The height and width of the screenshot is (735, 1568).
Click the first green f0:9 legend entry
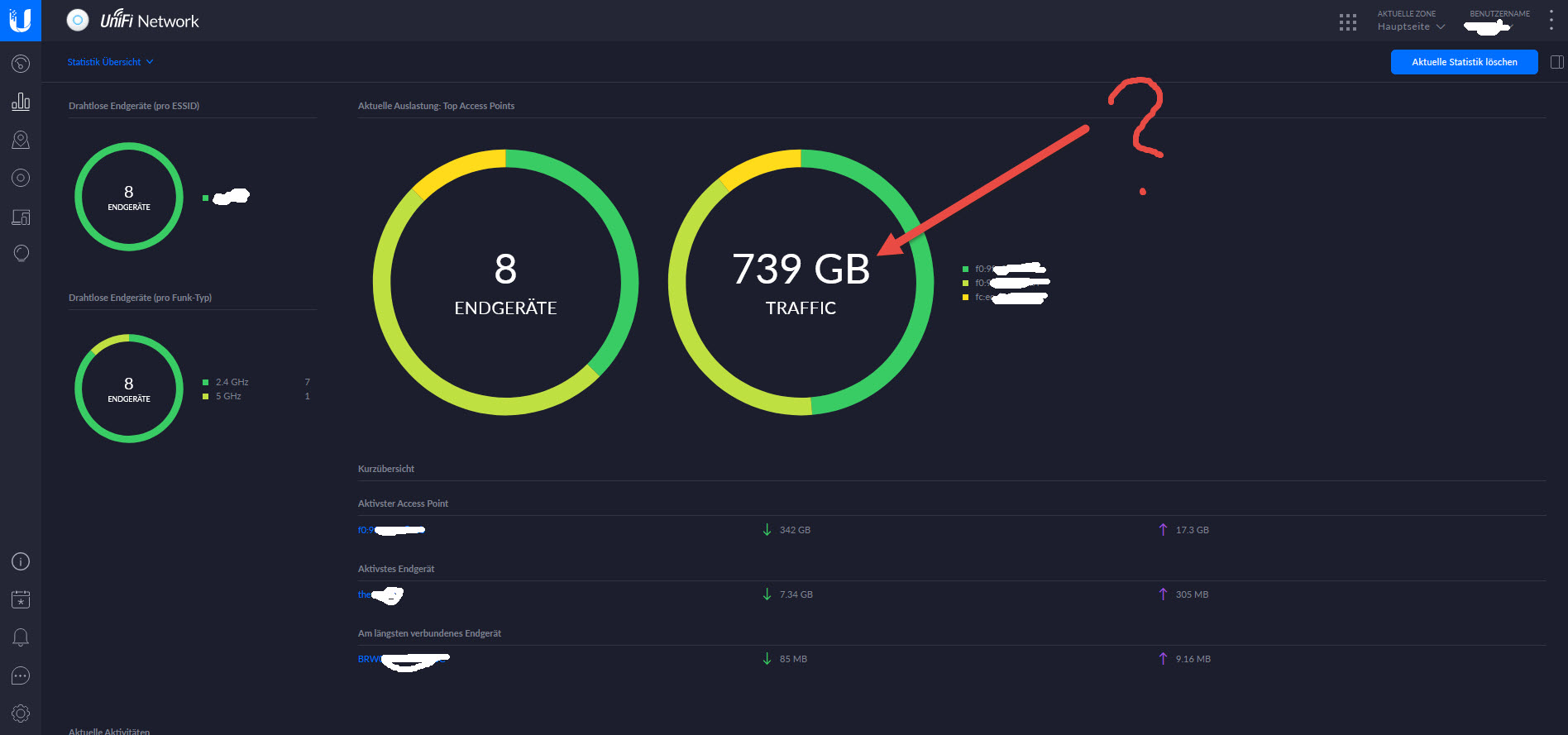[x=1005, y=269]
